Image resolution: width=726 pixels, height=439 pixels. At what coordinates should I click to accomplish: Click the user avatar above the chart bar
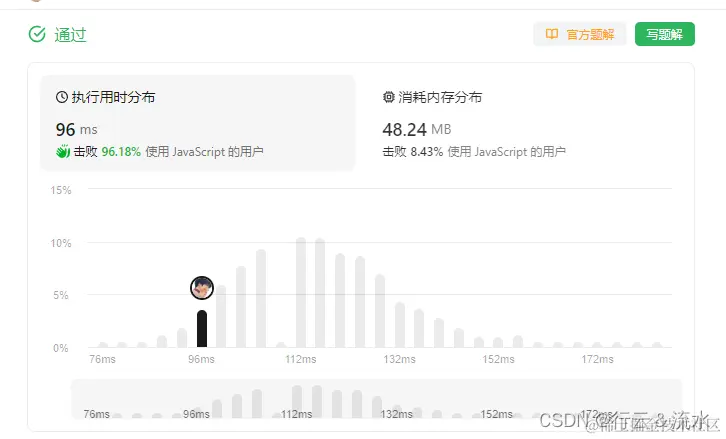pyautogui.click(x=202, y=288)
